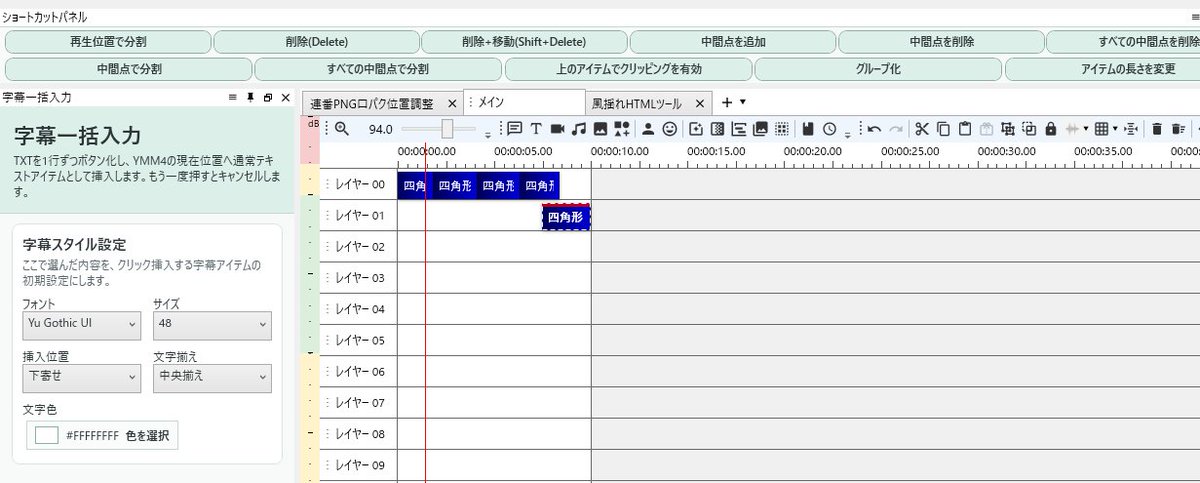Screen dimensions: 1200x483
Task: Undo the last action
Action: pos(874,129)
